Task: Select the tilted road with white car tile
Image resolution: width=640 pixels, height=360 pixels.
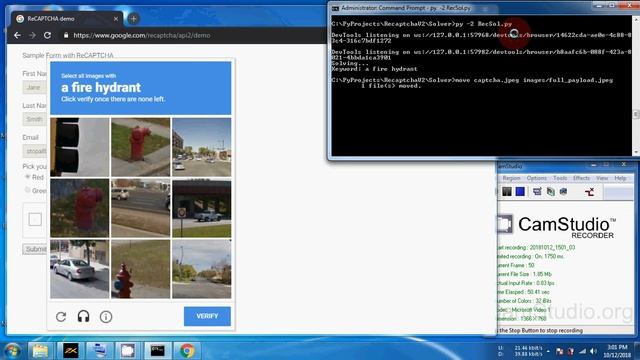Action: click(x=140, y=208)
